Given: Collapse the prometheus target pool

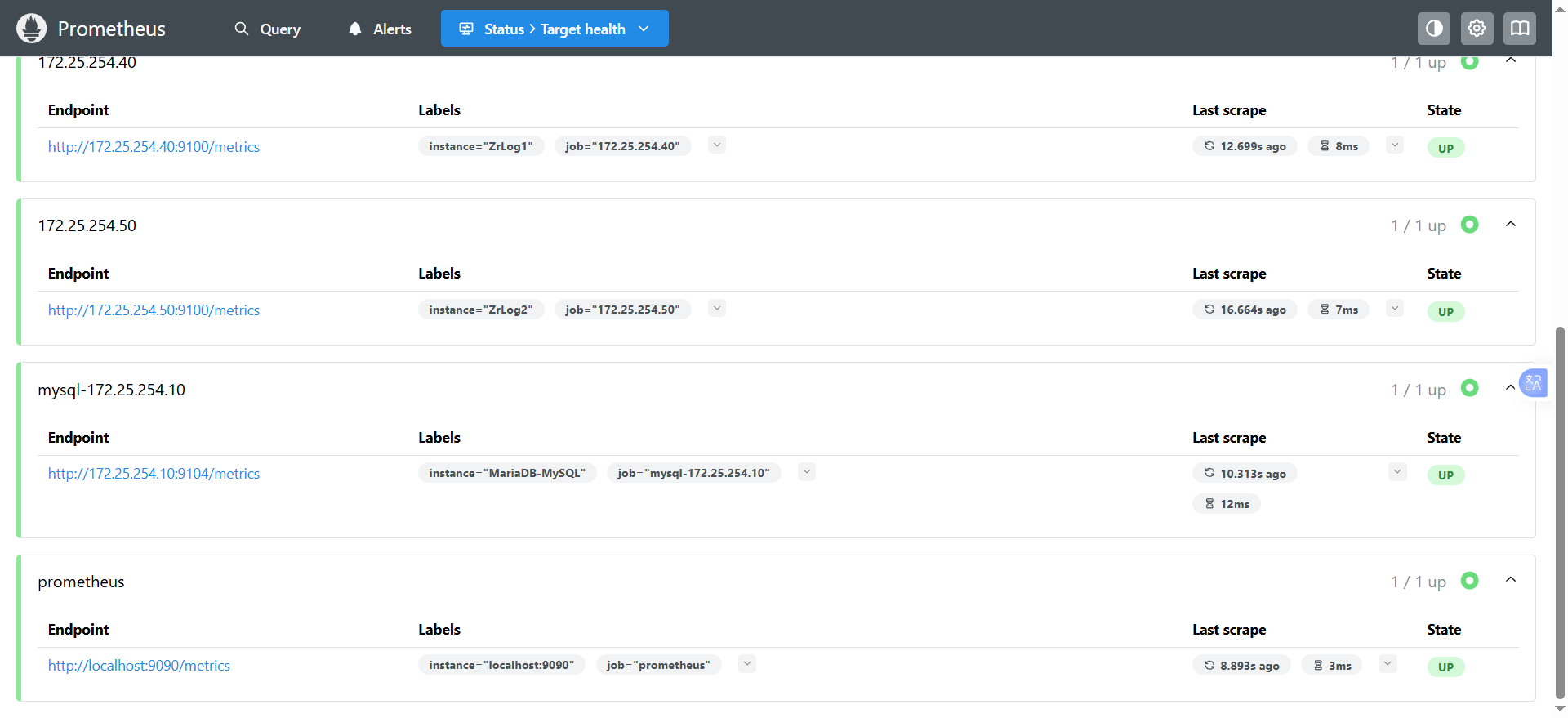Looking at the screenshot, I should [1511, 581].
